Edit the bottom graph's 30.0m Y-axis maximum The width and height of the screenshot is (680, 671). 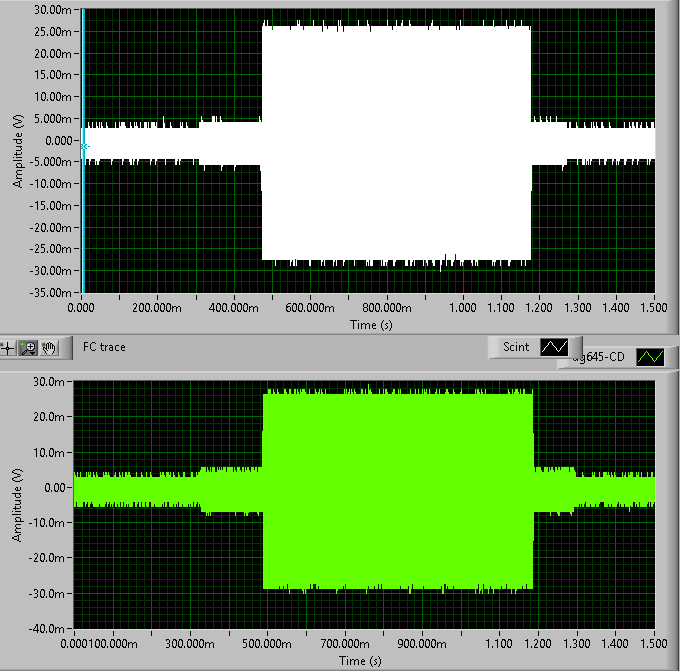[49, 382]
